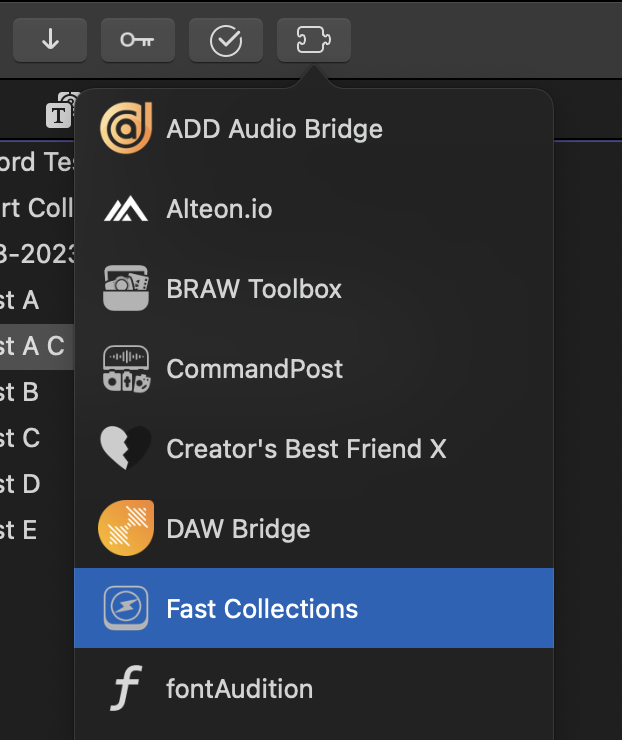Show Background Tasks via checkmark circle button
The image size is (622, 740).
tap(226, 40)
